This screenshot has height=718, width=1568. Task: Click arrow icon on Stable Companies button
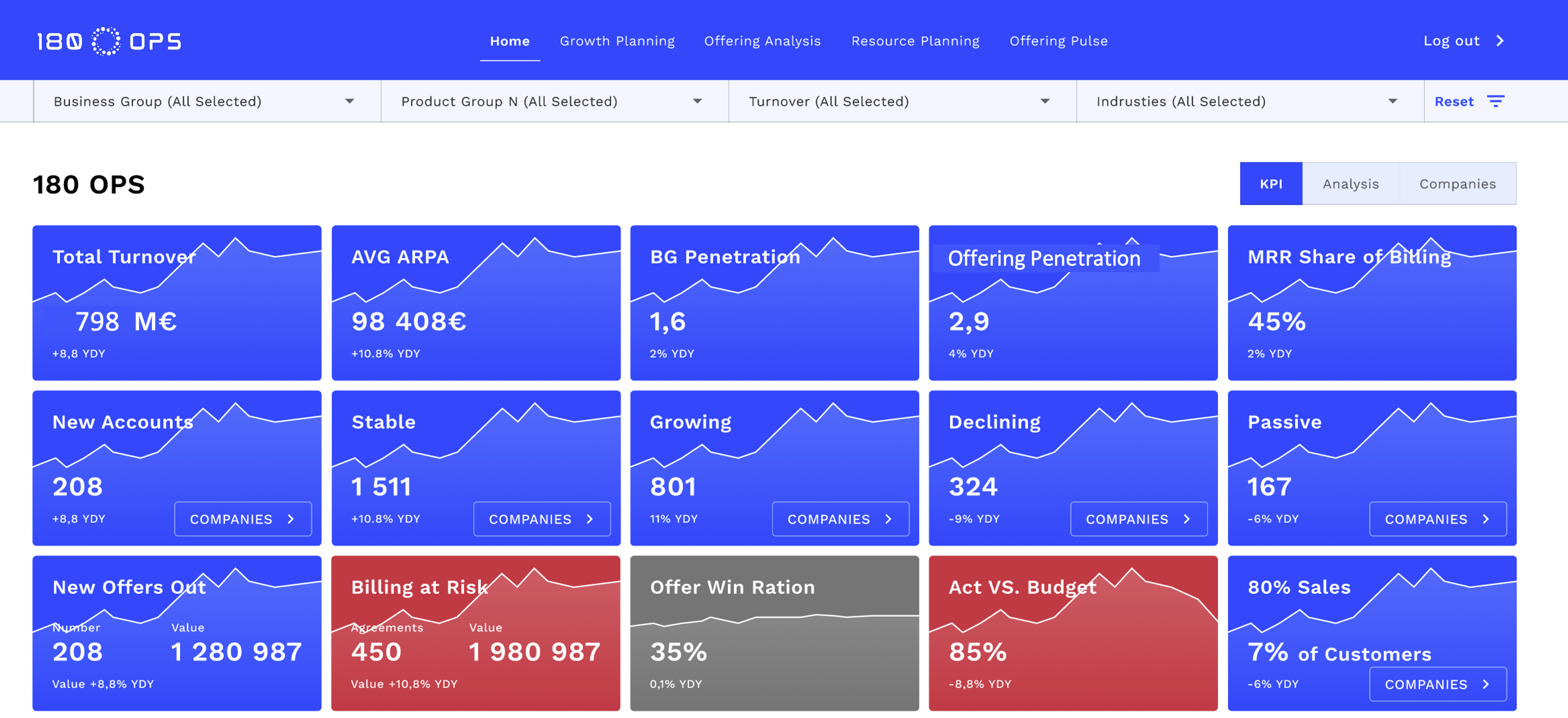click(x=590, y=519)
